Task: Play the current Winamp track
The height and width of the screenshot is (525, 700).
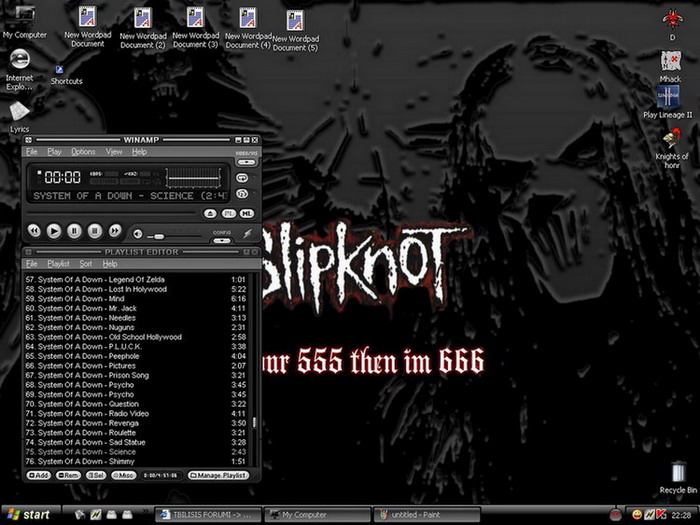Action: click(x=54, y=231)
